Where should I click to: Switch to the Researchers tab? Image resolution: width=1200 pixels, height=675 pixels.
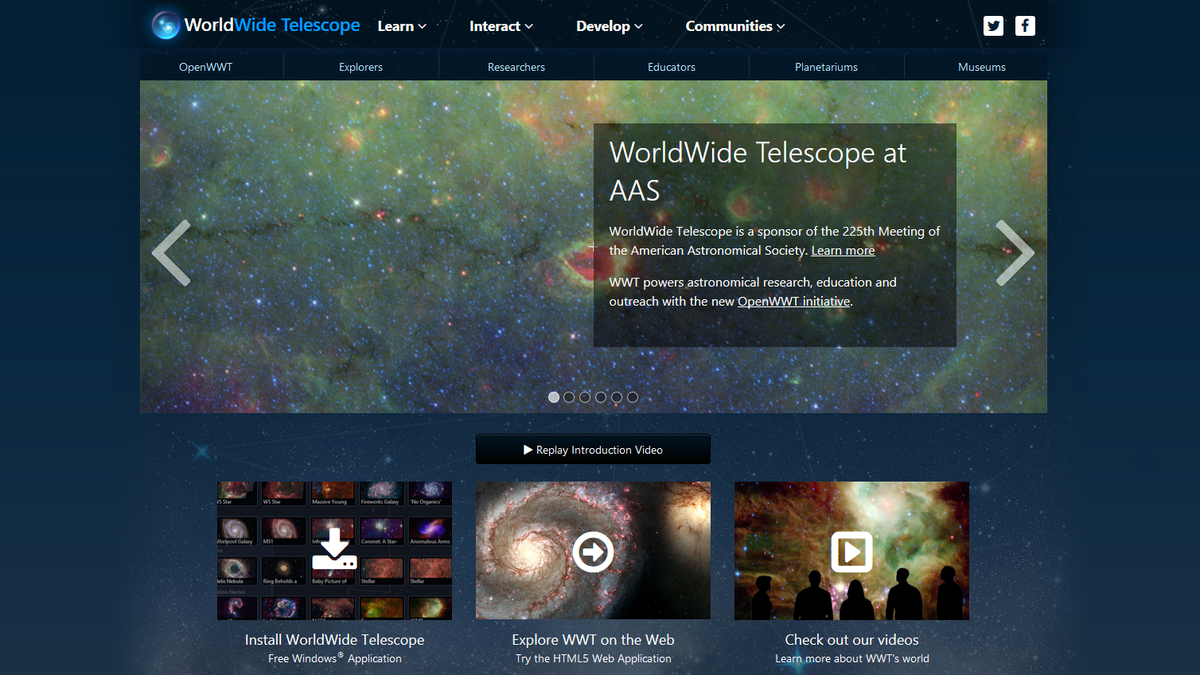(x=516, y=67)
